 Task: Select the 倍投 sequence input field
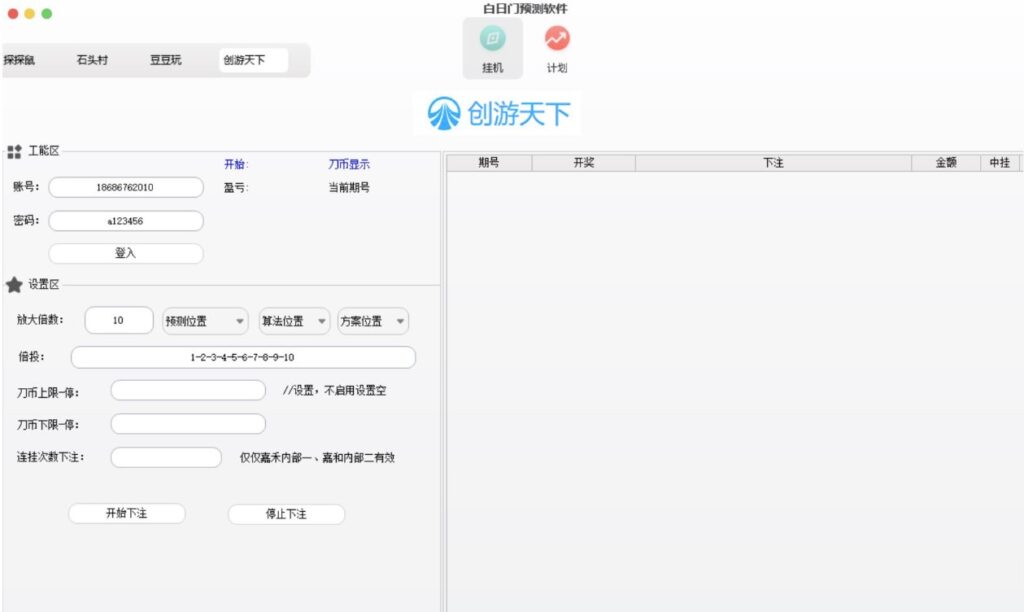point(241,357)
